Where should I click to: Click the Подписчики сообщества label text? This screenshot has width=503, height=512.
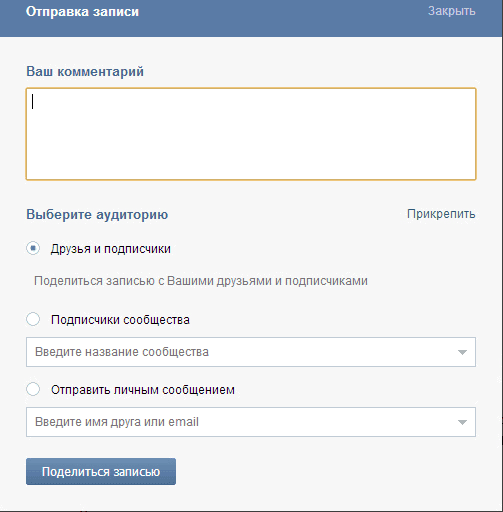[120, 320]
